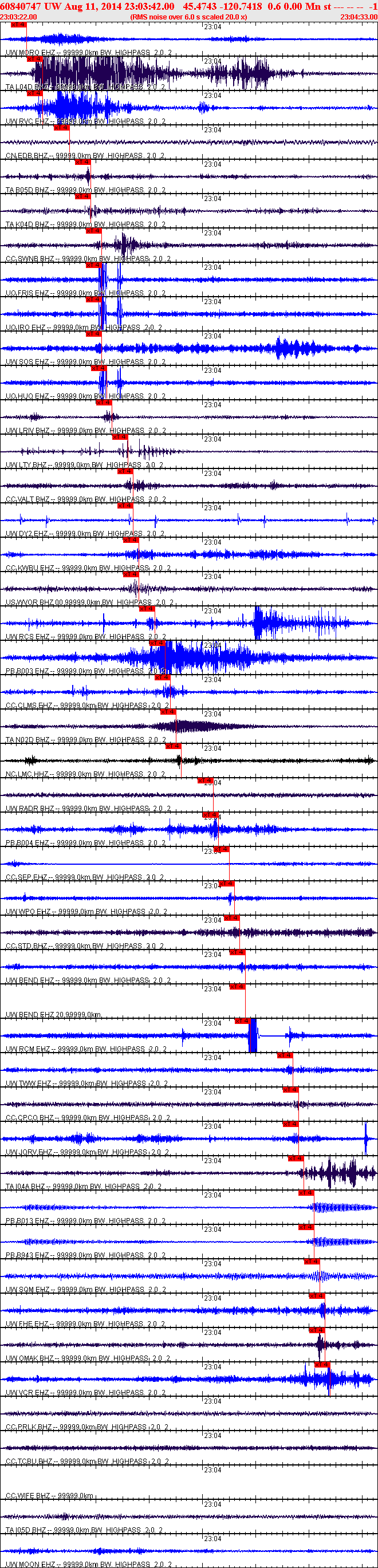Image resolution: width=378 pixels, height=1568 pixels.
Task: Select the UW WPO EHZ station label
Action: coord(86,912)
